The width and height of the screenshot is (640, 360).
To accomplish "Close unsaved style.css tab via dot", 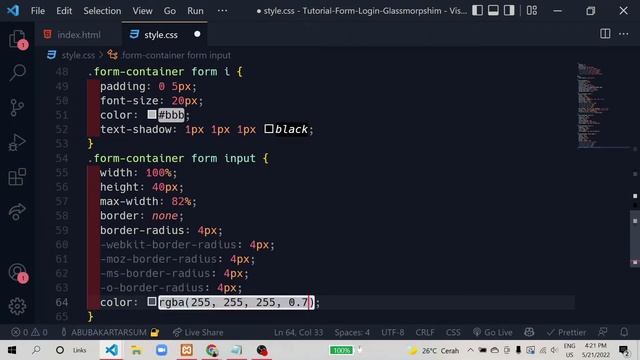I will point(197,34).
